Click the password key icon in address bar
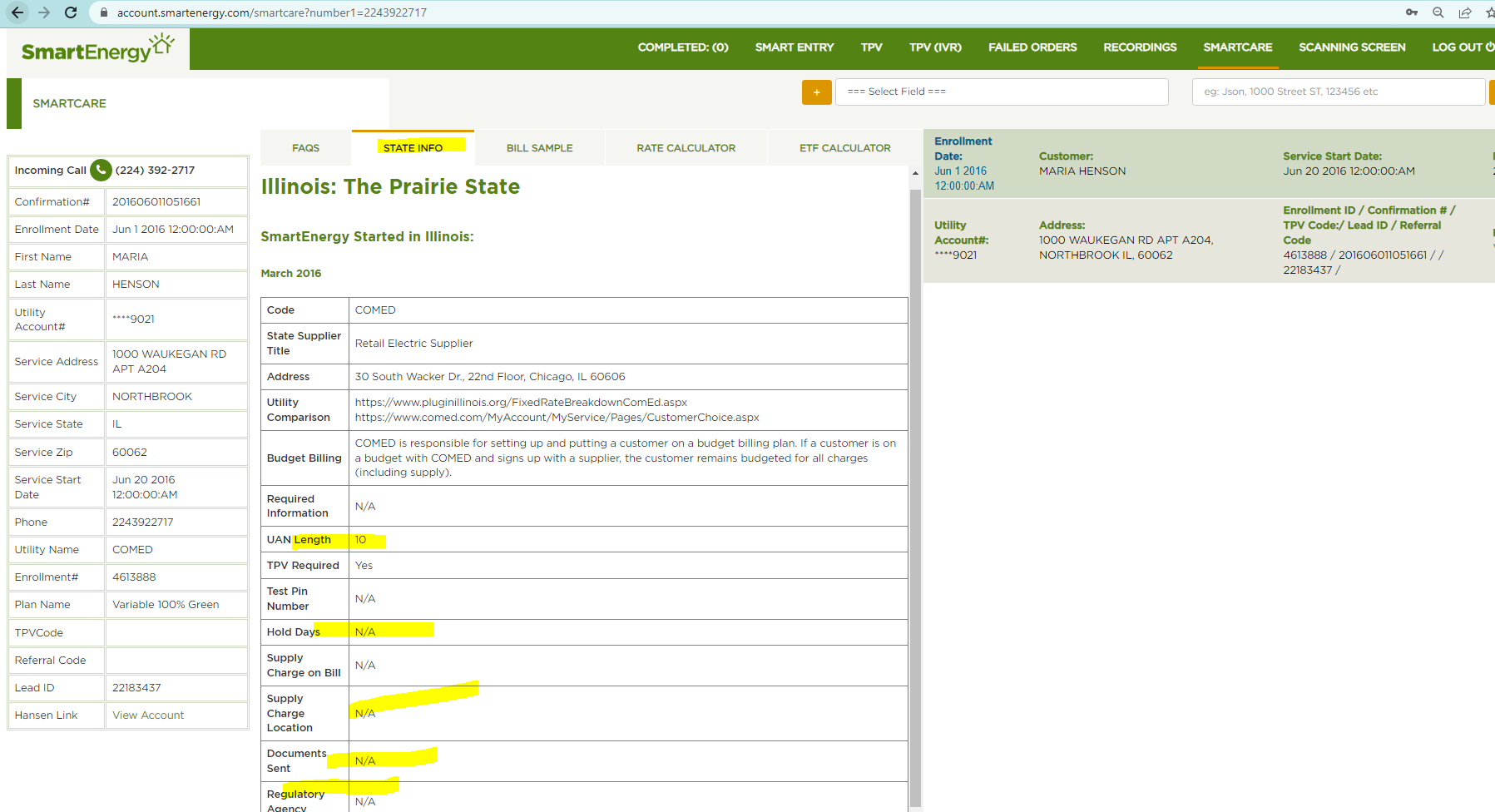 (1412, 12)
